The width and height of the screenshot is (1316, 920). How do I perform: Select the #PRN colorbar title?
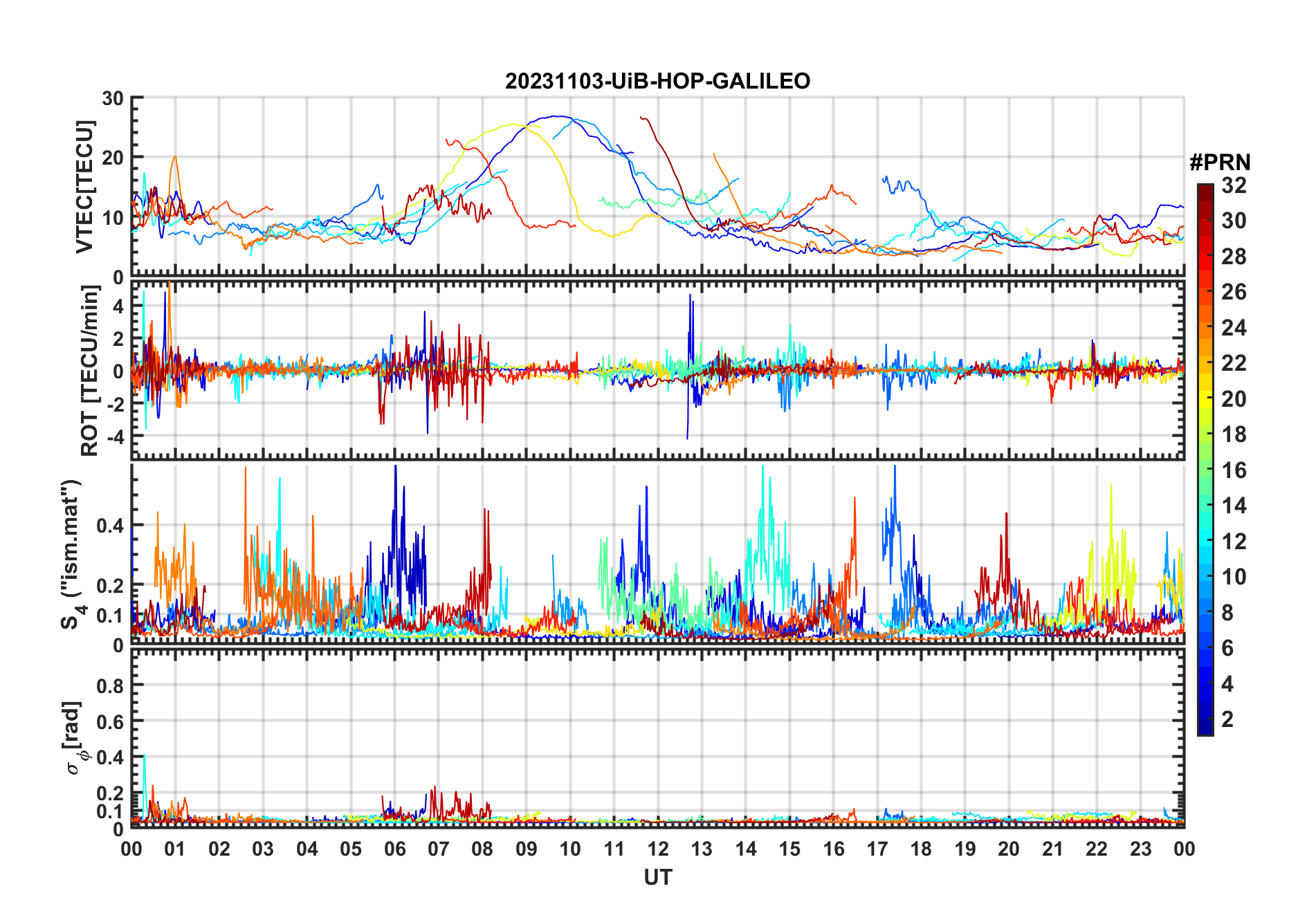pos(1220,163)
